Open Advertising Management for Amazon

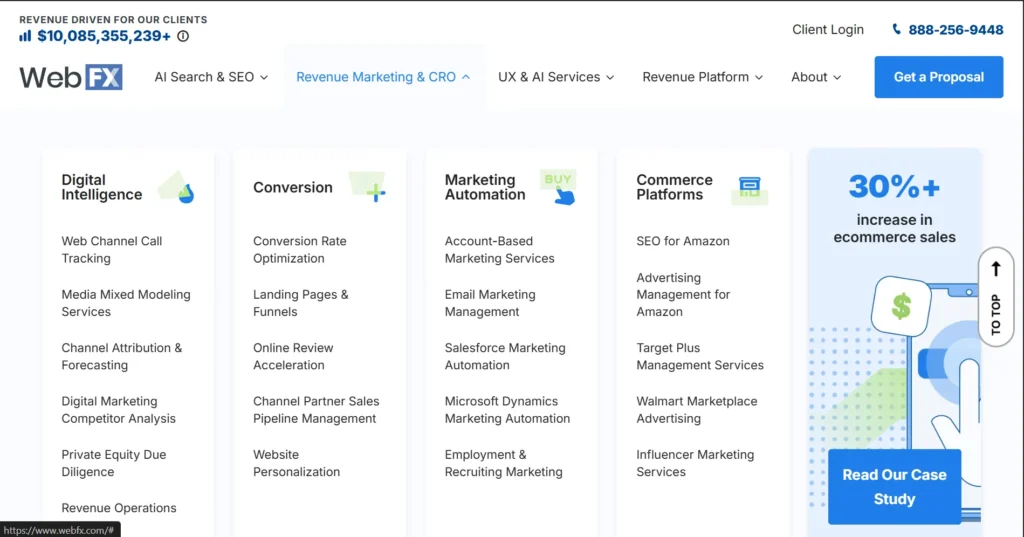pos(683,295)
